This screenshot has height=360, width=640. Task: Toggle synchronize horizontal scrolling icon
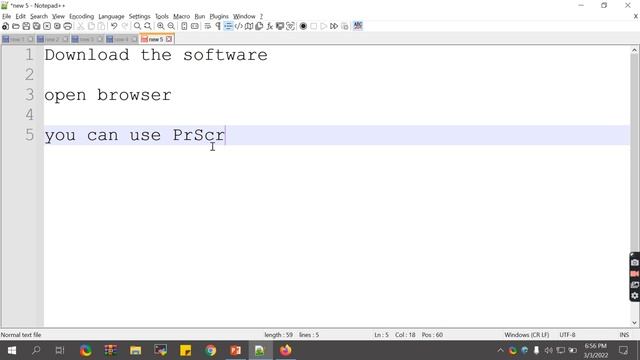click(x=195, y=26)
